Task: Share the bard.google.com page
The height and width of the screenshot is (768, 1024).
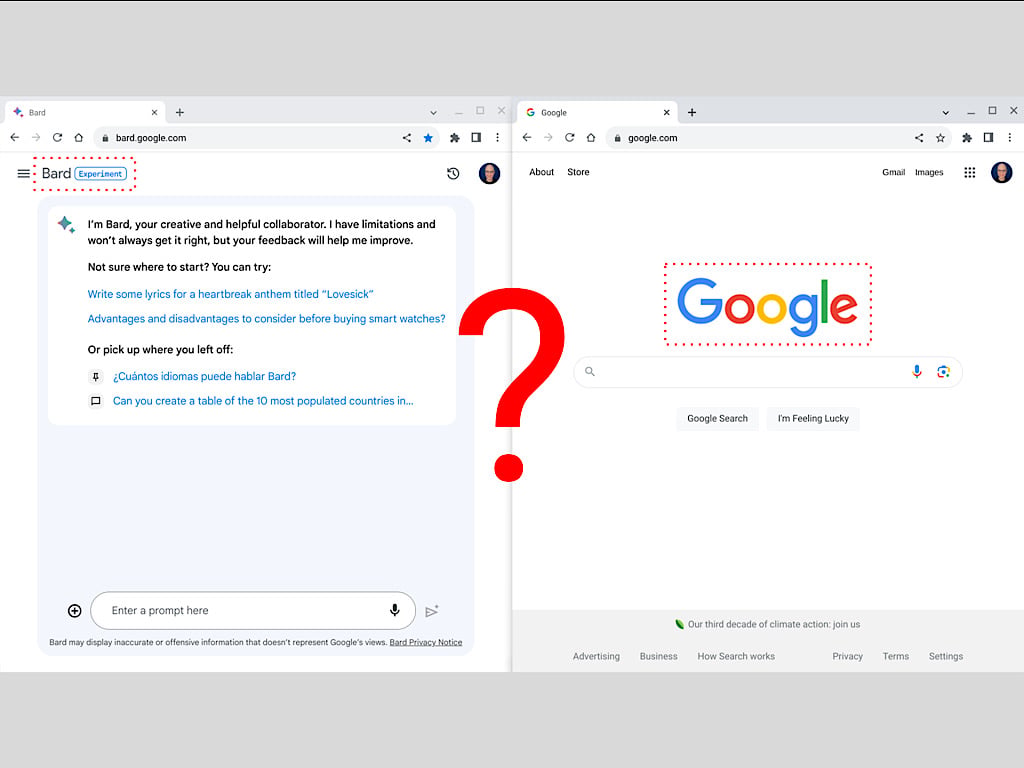Action: point(407,138)
